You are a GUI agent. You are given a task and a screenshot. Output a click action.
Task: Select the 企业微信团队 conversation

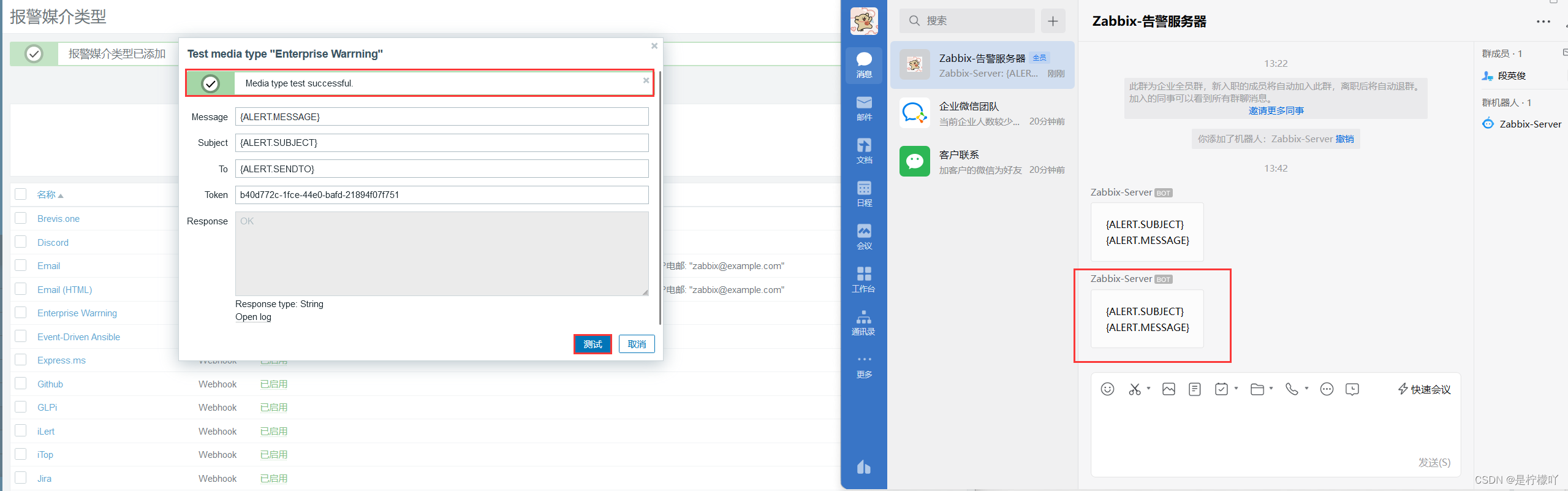pos(982,113)
